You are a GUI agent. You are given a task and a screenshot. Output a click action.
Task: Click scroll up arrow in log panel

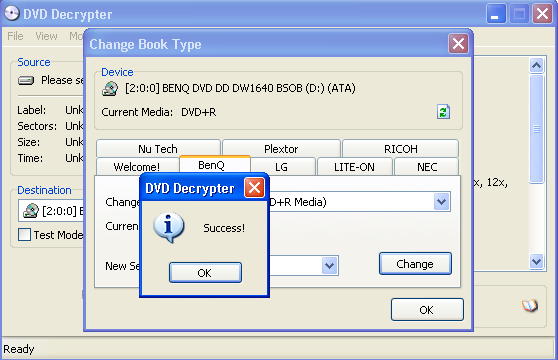click(536, 65)
